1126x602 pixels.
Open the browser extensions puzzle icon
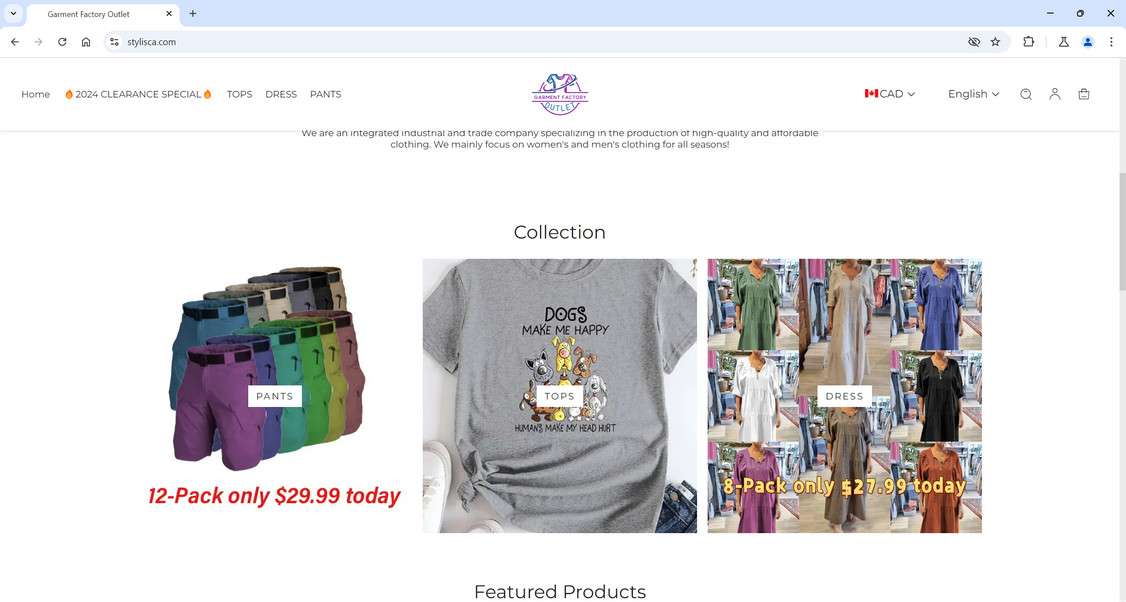(x=1028, y=42)
